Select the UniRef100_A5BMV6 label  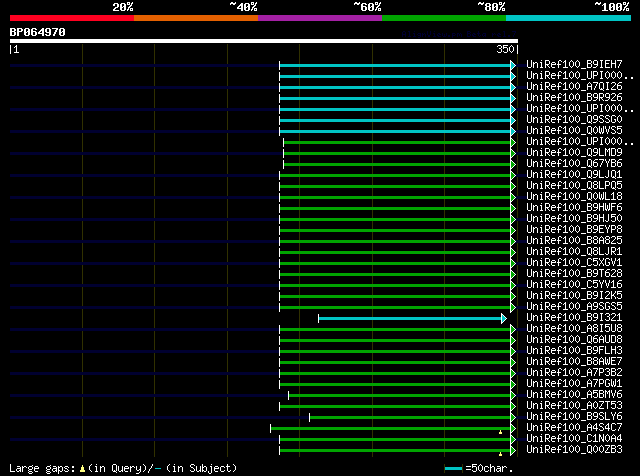click(x=574, y=395)
